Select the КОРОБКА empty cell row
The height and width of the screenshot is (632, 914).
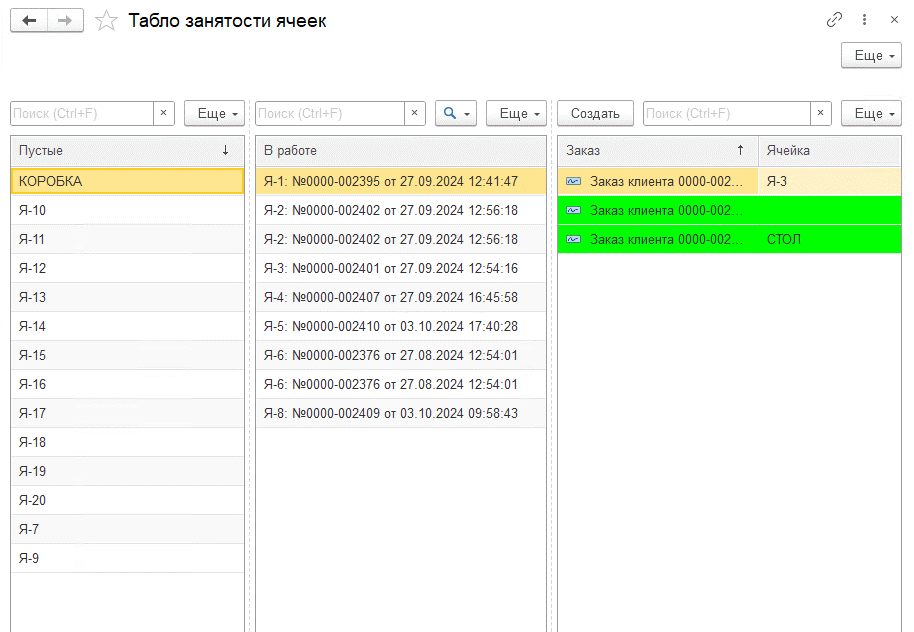point(127,181)
